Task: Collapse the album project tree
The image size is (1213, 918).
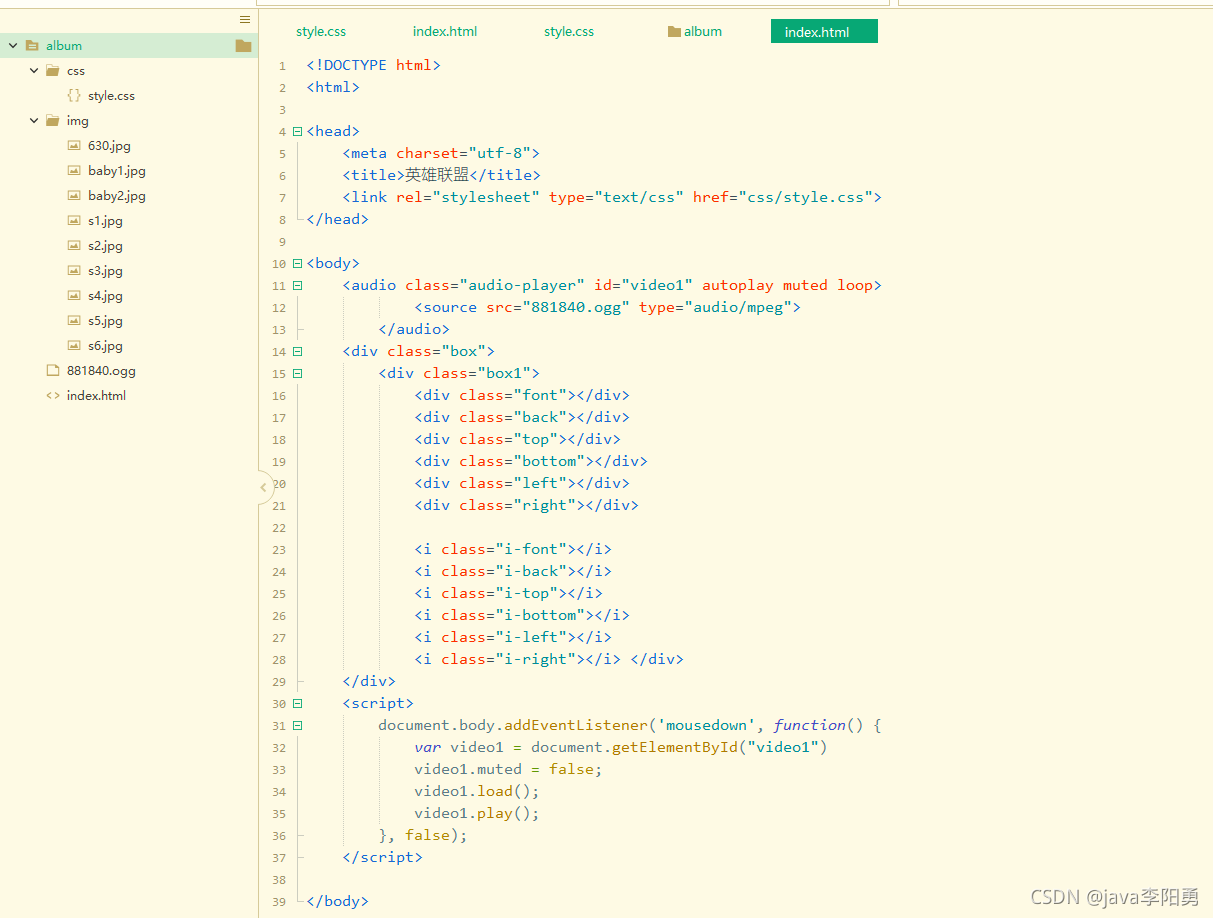Action: click(x=13, y=45)
